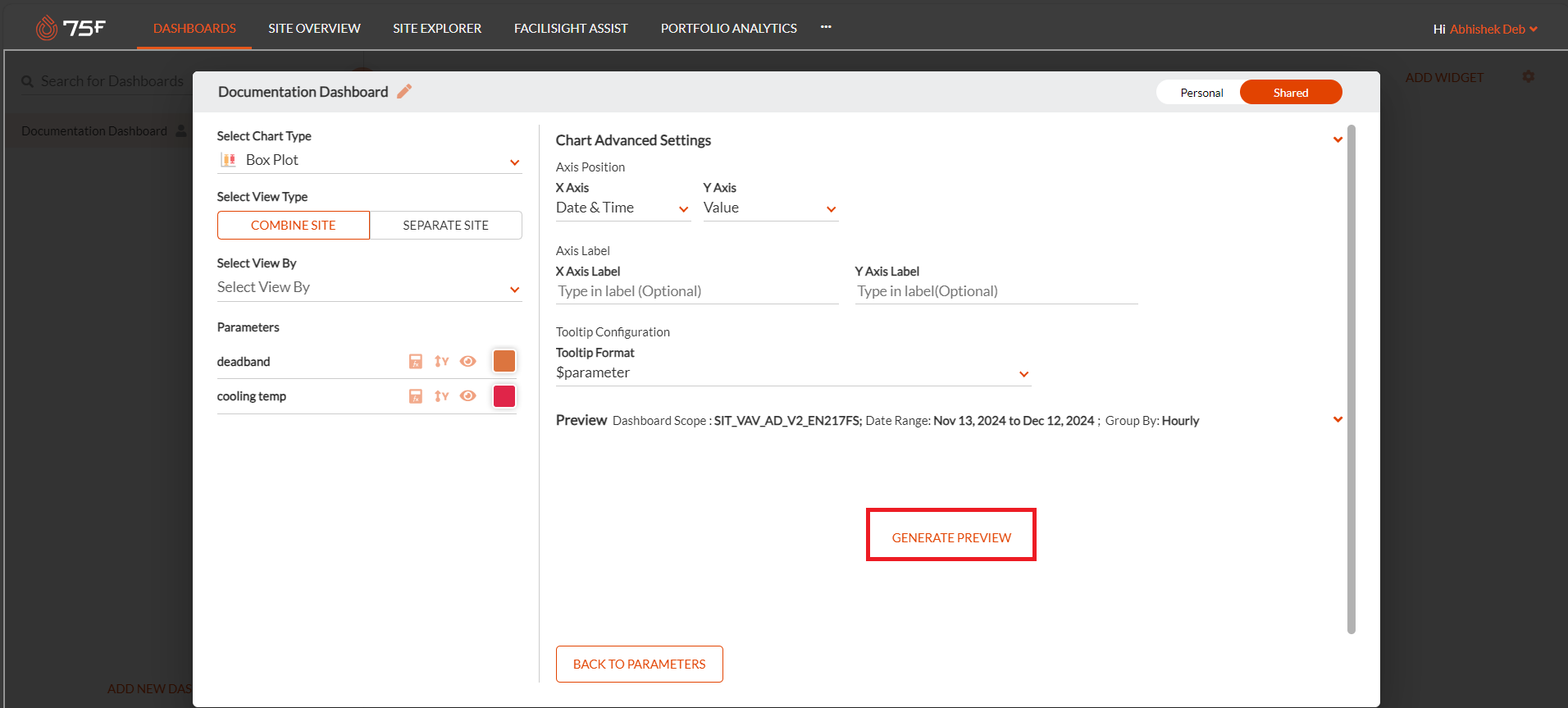
Task: Click the Box Plot chart type icon
Action: point(229,160)
